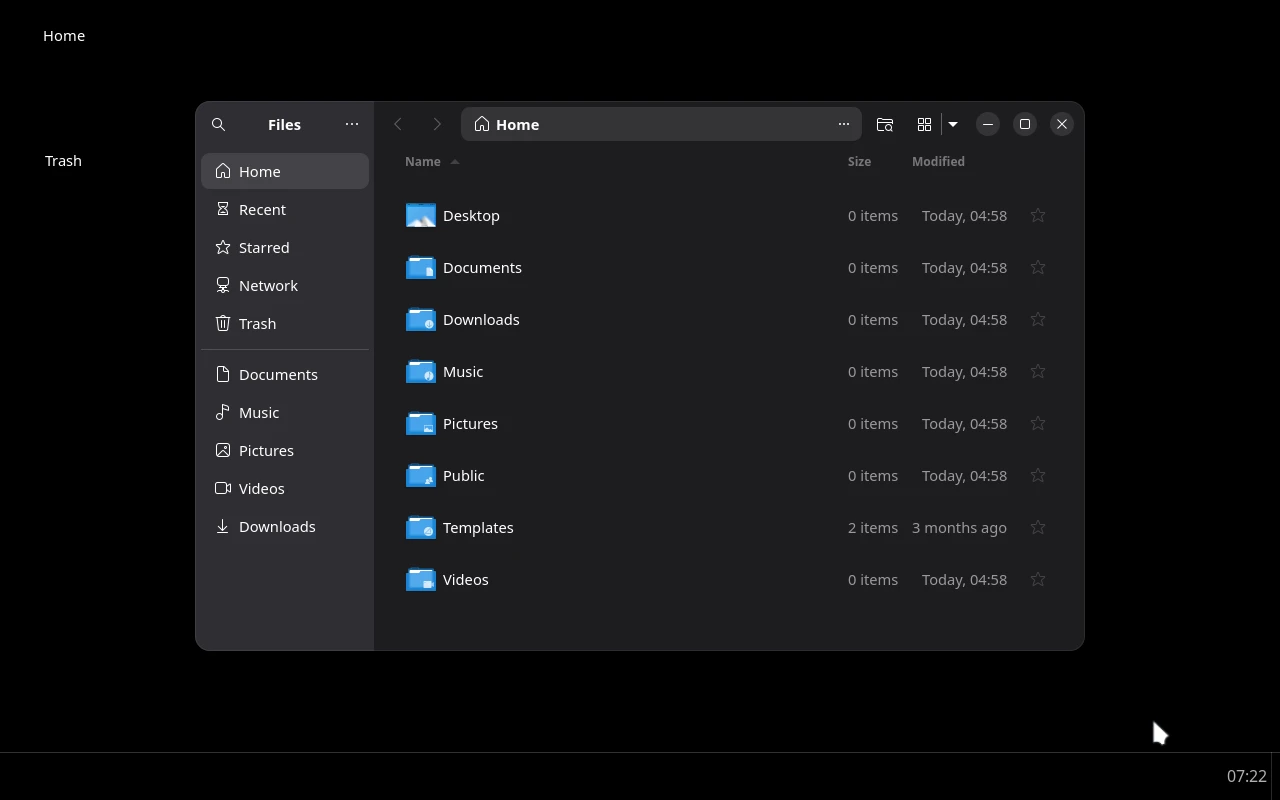Open the sidebar Documents bookmark
1280x800 pixels.
tap(285, 374)
